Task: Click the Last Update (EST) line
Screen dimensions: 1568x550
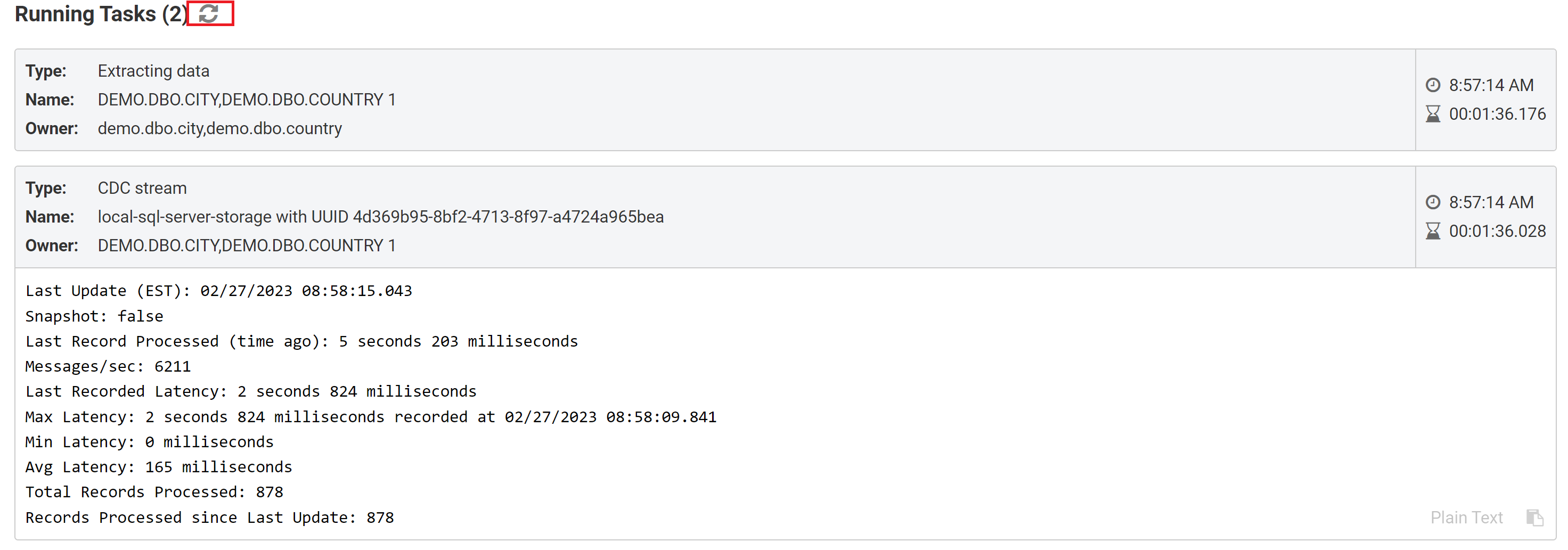Action: coord(218,291)
